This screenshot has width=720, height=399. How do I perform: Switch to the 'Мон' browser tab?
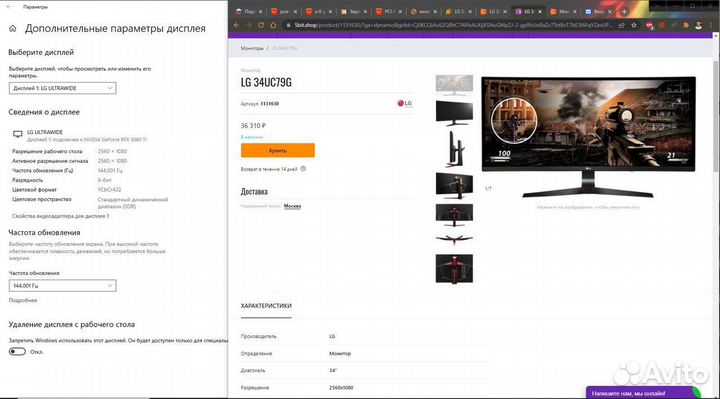(564, 11)
